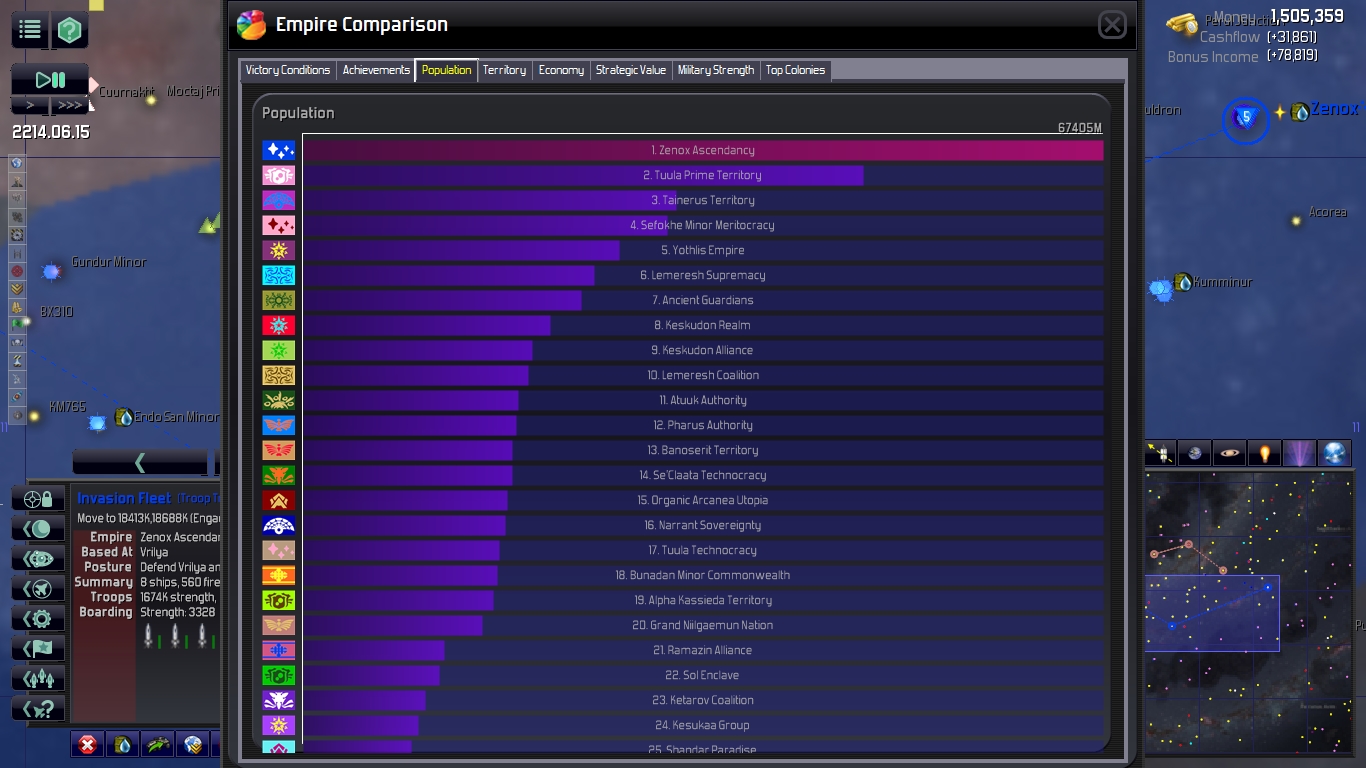Expand the three-ships fleets side panel
1366x768 pixels.
pos(39,678)
